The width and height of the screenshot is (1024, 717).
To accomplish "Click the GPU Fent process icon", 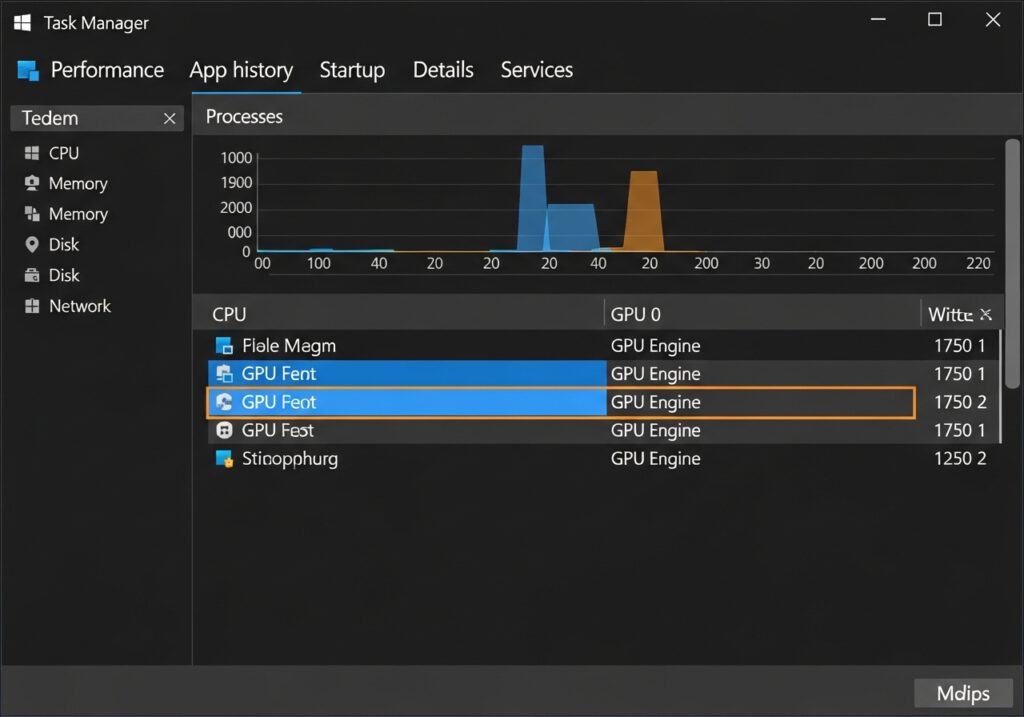I will point(224,374).
